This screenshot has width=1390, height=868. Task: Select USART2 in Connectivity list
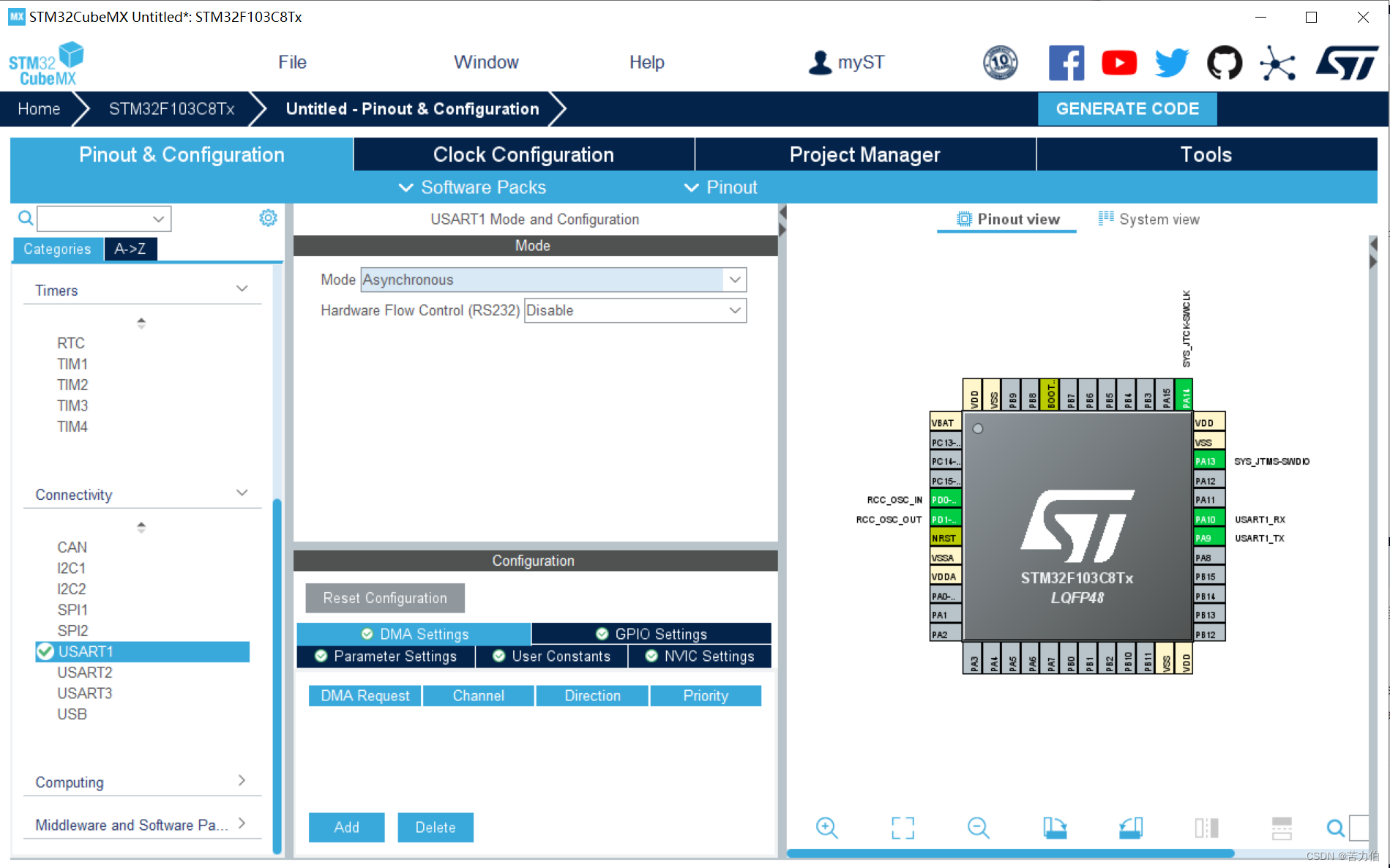pyautogui.click(x=85, y=672)
